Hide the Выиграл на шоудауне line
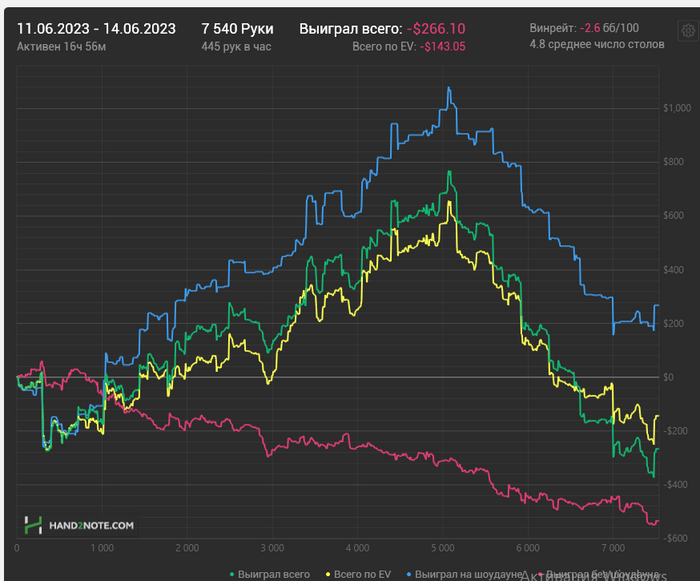Image resolution: width=700 pixels, height=581 pixels. [468, 575]
